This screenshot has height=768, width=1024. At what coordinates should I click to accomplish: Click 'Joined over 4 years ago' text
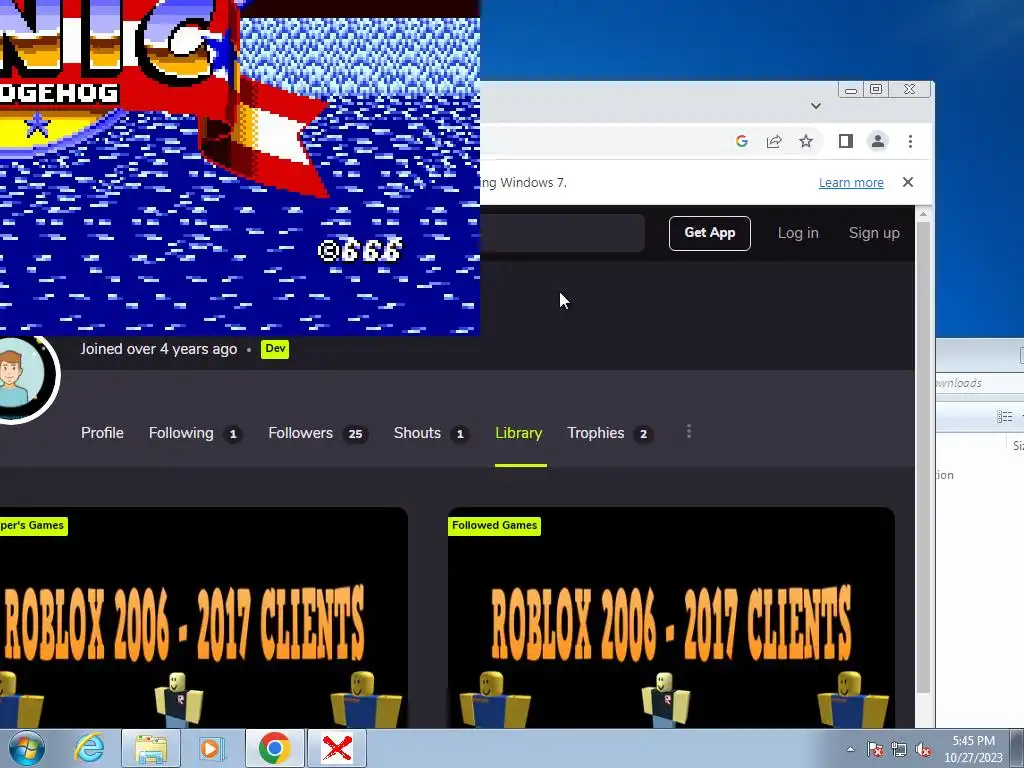click(x=159, y=349)
